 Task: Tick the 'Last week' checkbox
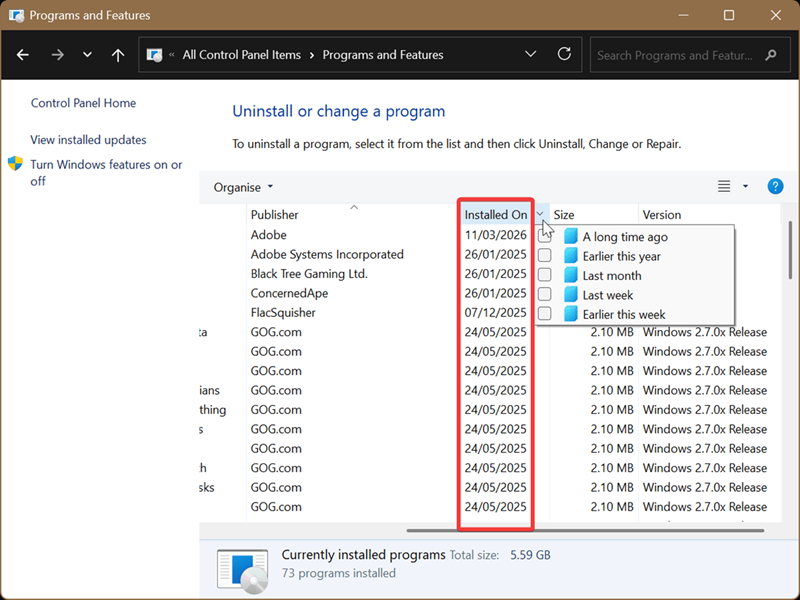point(544,294)
